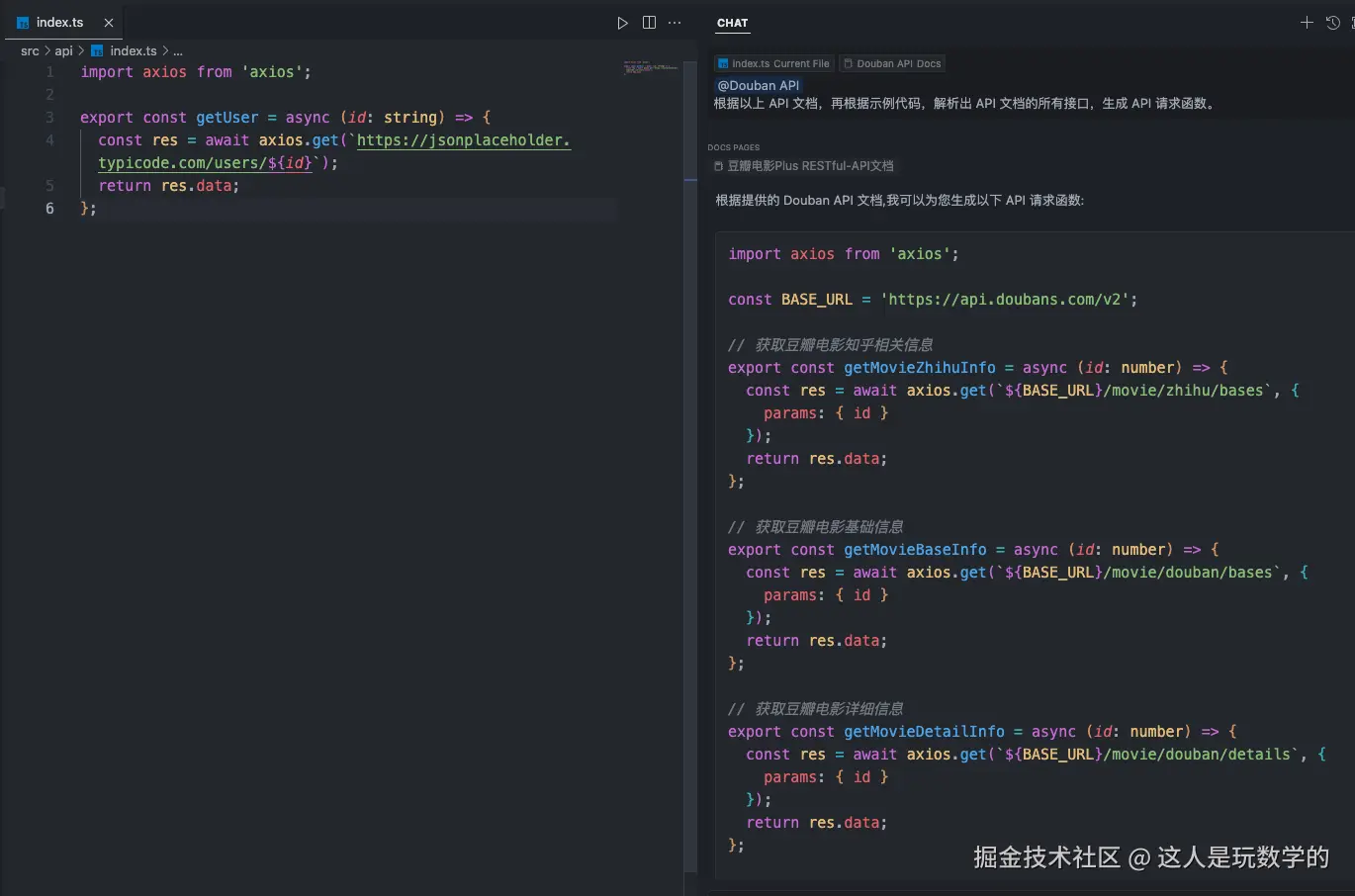Click the api breadcrumb segment
The height and width of the screenshot is (896, 1355).
(63, 50)
